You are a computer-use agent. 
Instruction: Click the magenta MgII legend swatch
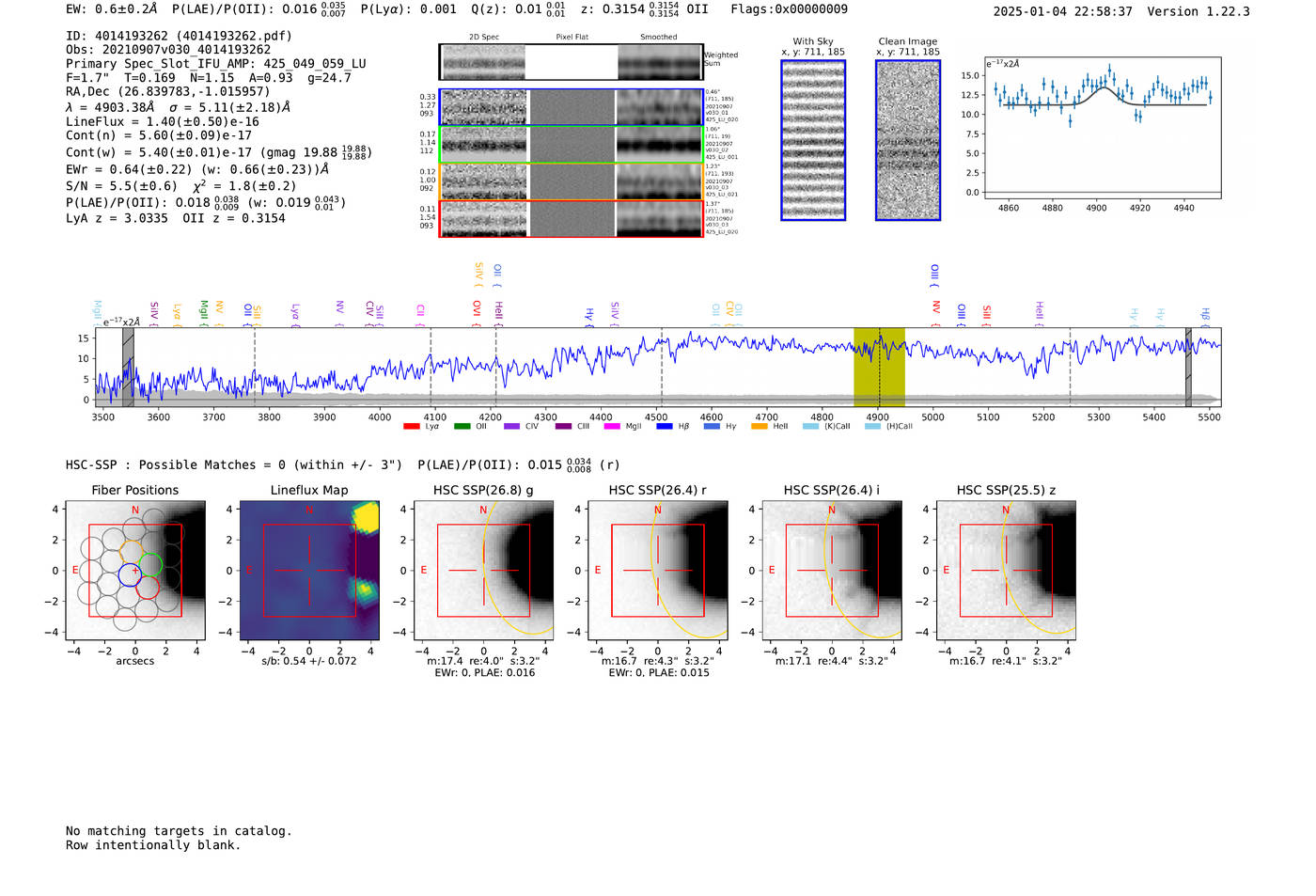612,427
